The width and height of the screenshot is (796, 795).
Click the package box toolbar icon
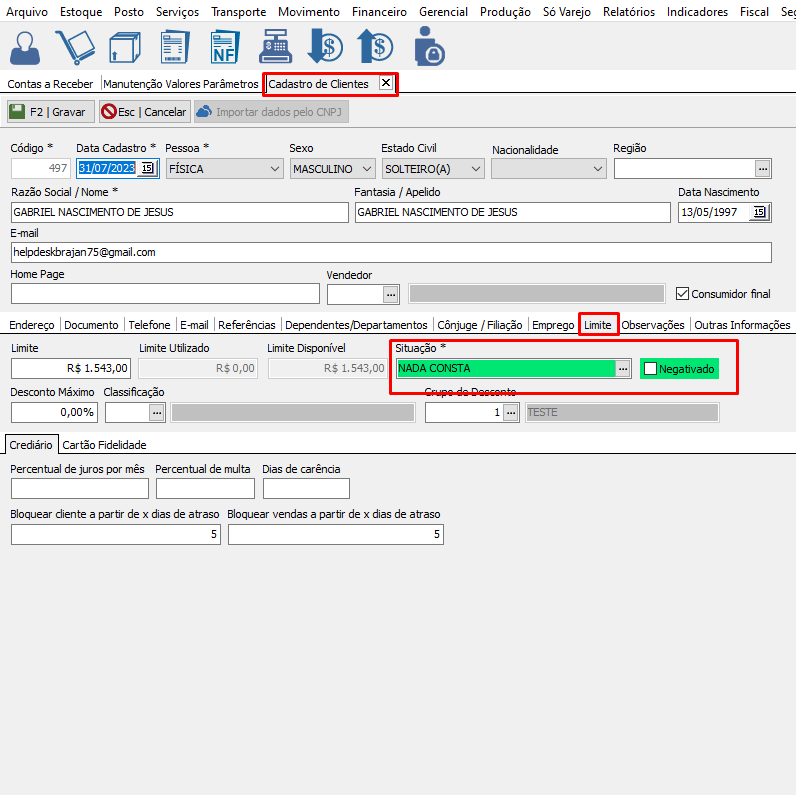click(x=124, y=47)
